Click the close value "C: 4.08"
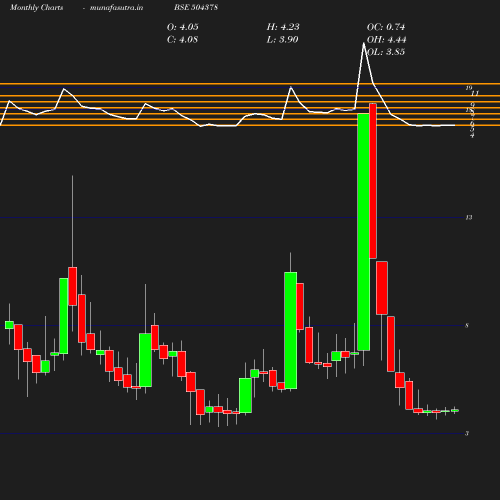Viewport: 500px width, 500px height. 182,40
